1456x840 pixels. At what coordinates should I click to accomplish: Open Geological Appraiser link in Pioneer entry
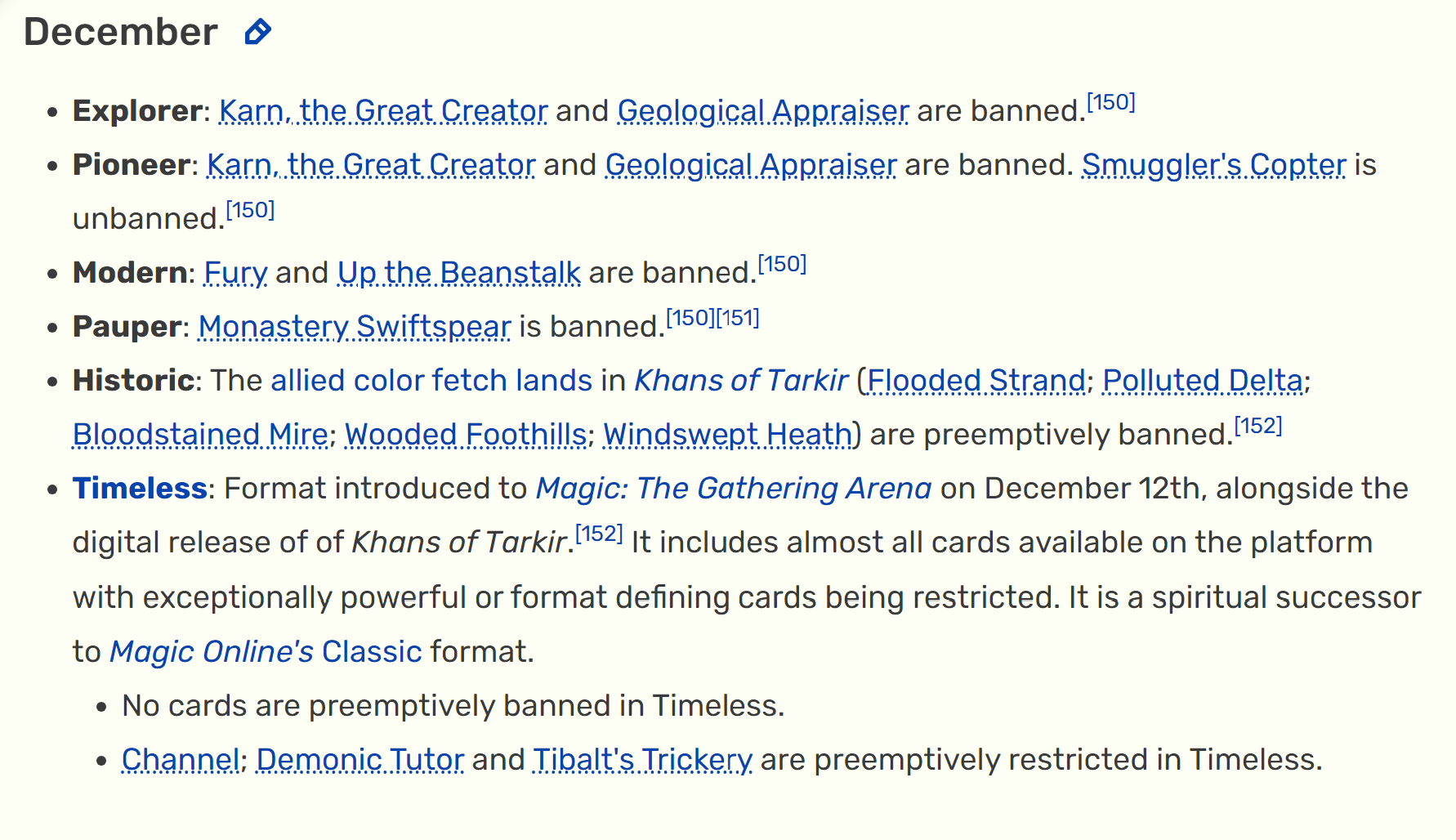pyautogui.click(x=751, y=165)
